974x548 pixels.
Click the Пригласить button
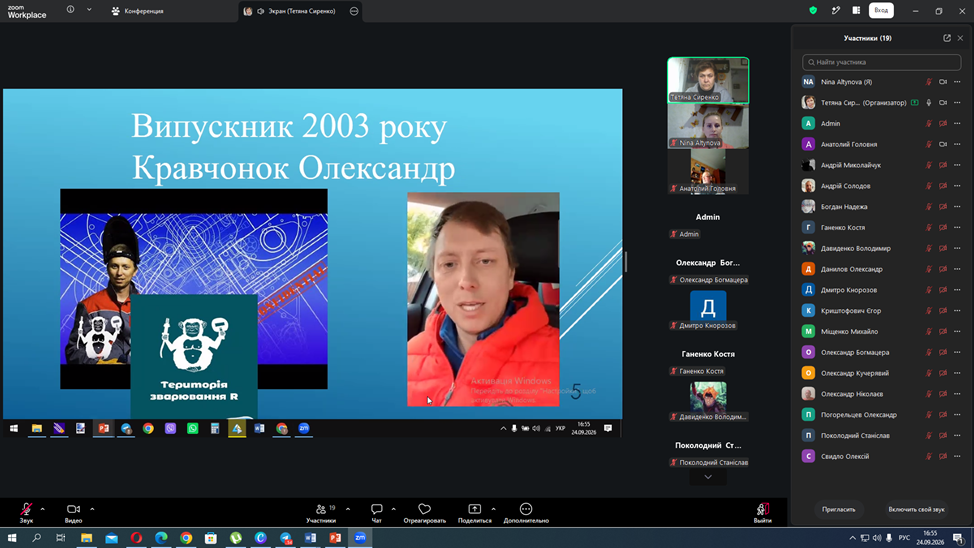(839, 509)
